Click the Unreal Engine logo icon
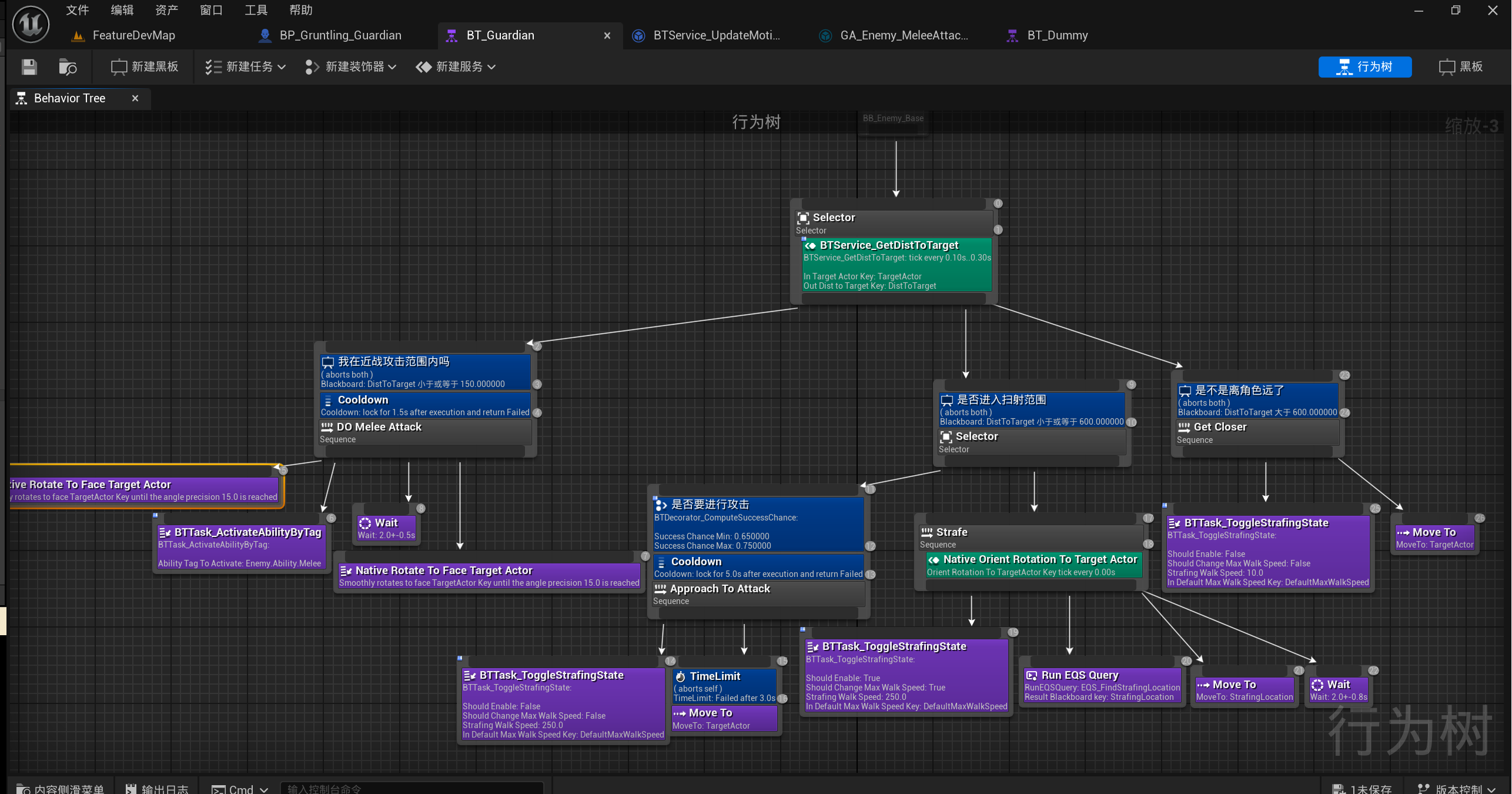1512x794 pixels. pyautogui.click(x=31, y=24)
